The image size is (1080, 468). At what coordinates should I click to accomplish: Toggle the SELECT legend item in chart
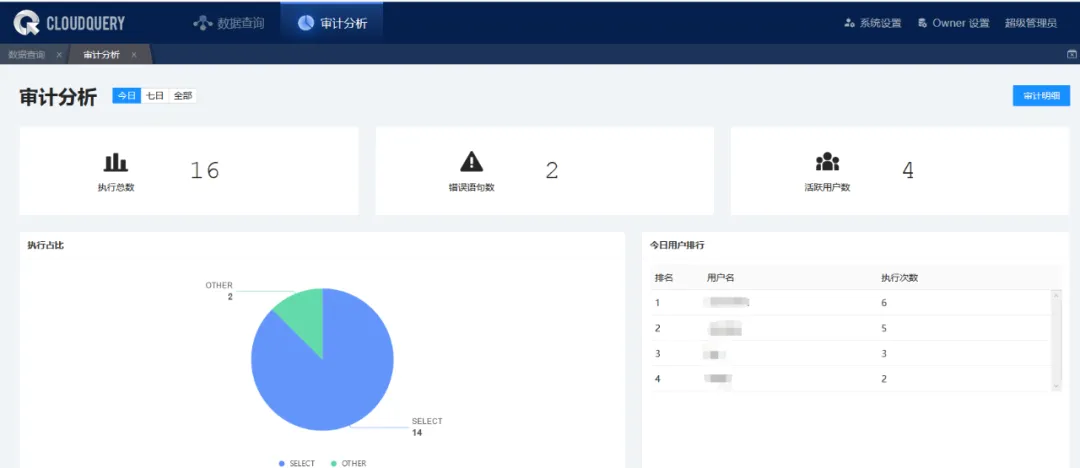296,463
